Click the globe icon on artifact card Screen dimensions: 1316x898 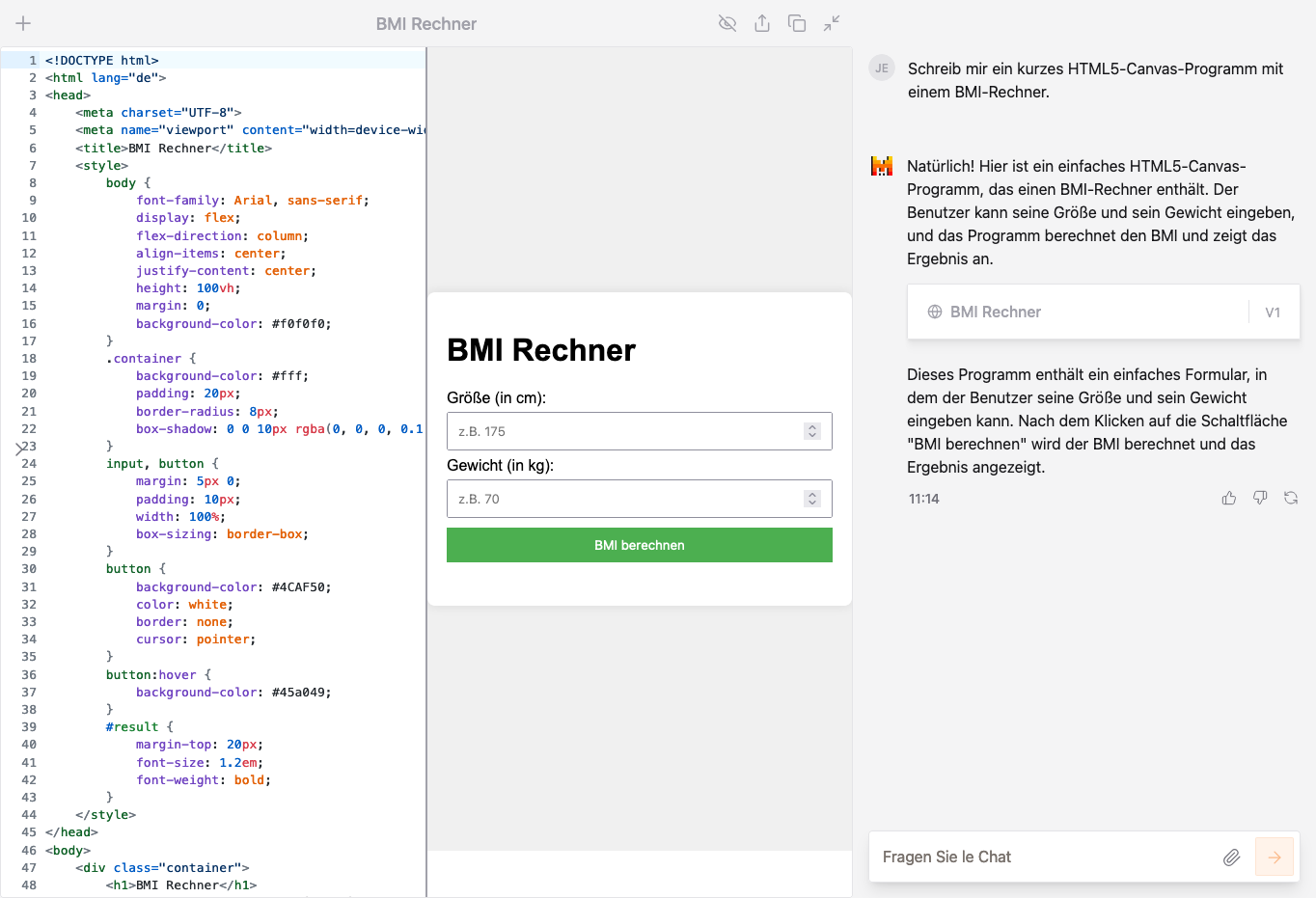(x=935, y=312)
